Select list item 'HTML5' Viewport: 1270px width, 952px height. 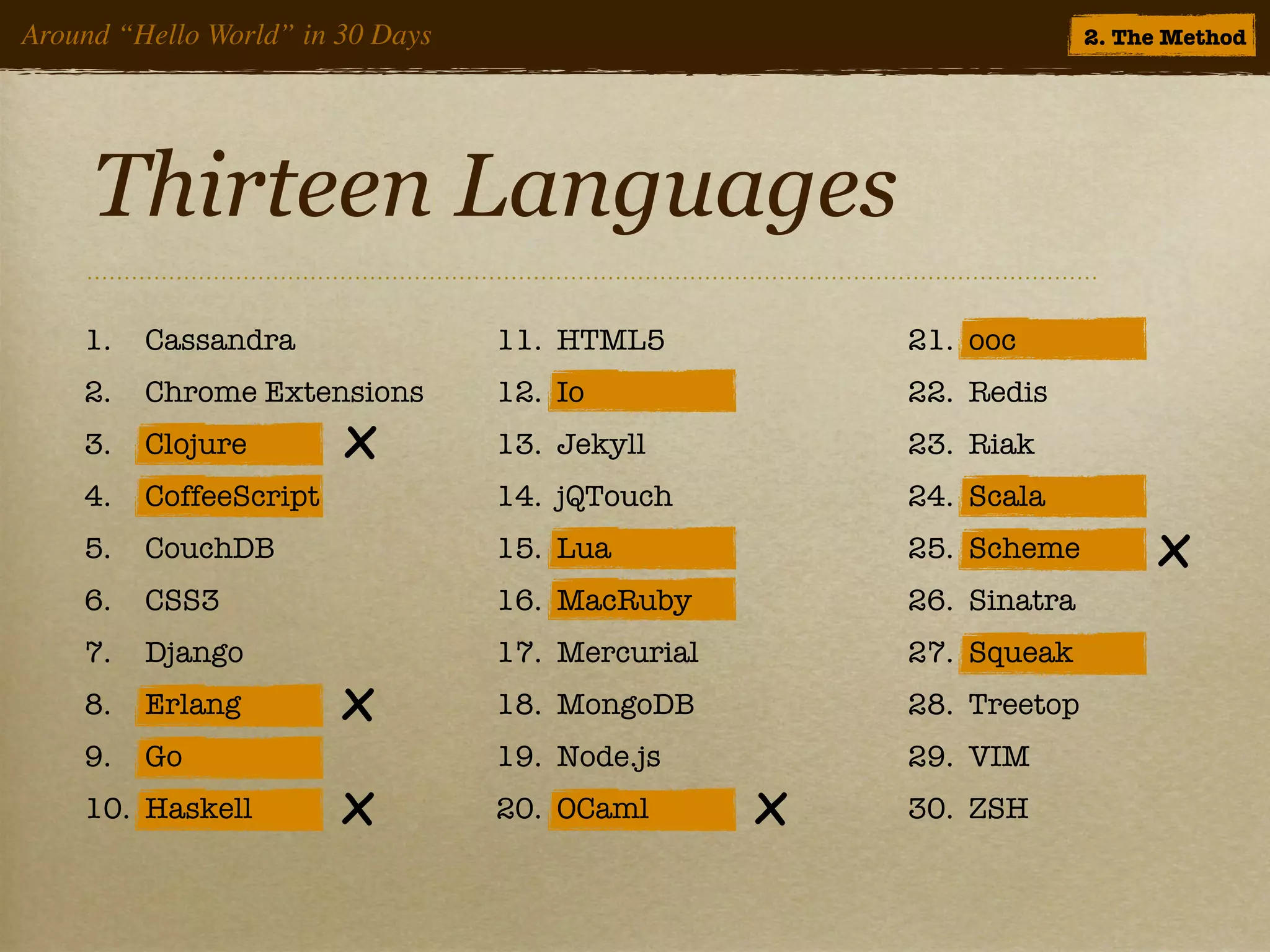point(610,340)
